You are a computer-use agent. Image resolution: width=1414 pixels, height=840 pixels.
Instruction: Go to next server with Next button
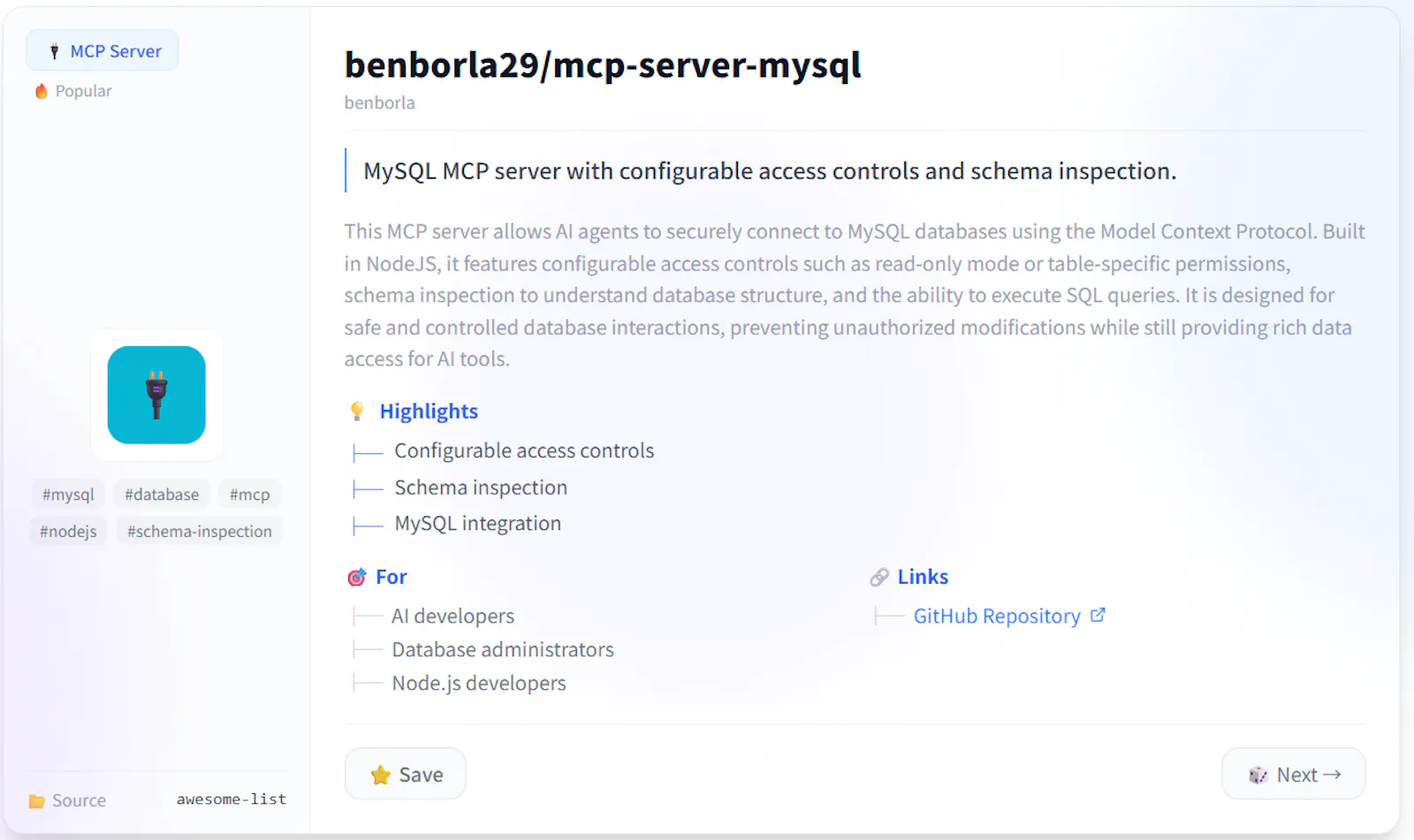(x=1294, y=774)
